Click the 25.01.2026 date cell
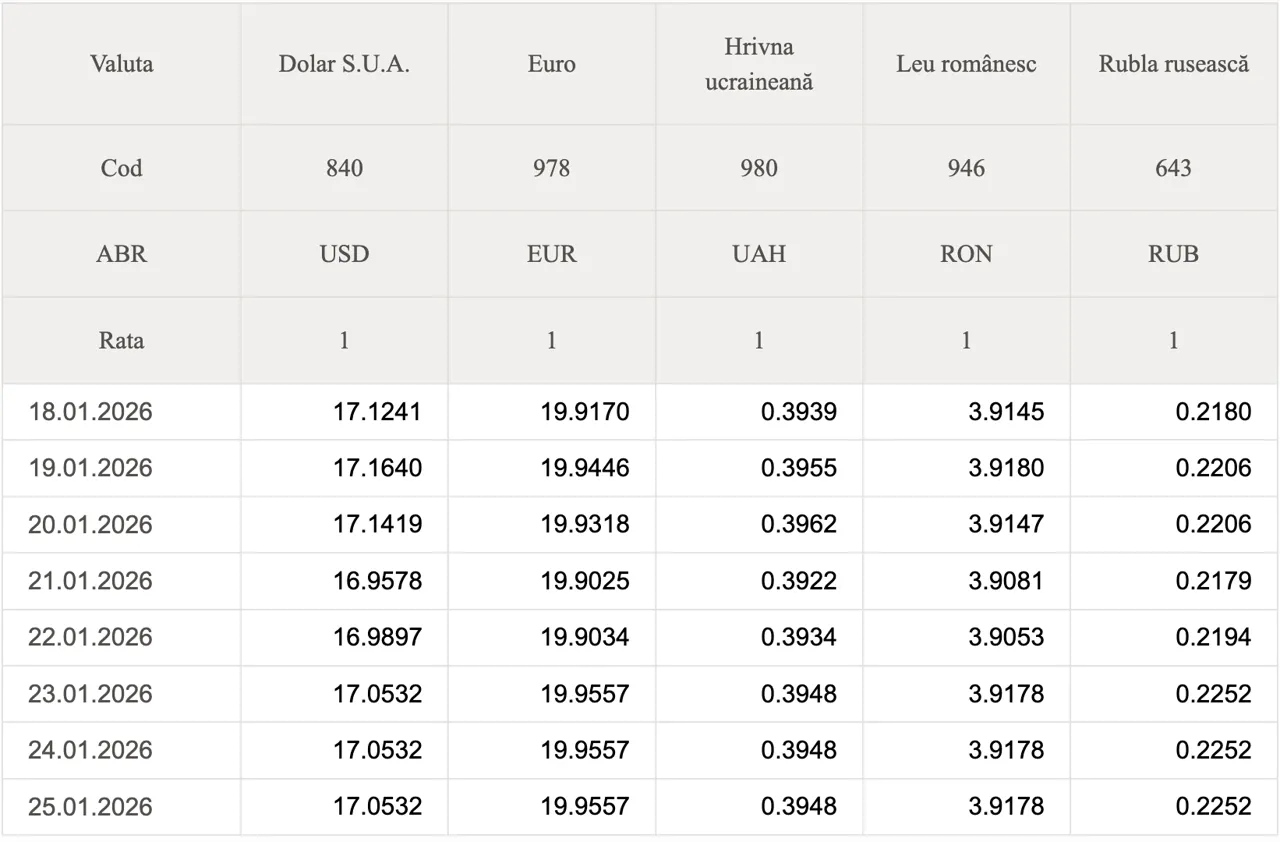Viewport: 1280px width, 842px height. (90, 807)
